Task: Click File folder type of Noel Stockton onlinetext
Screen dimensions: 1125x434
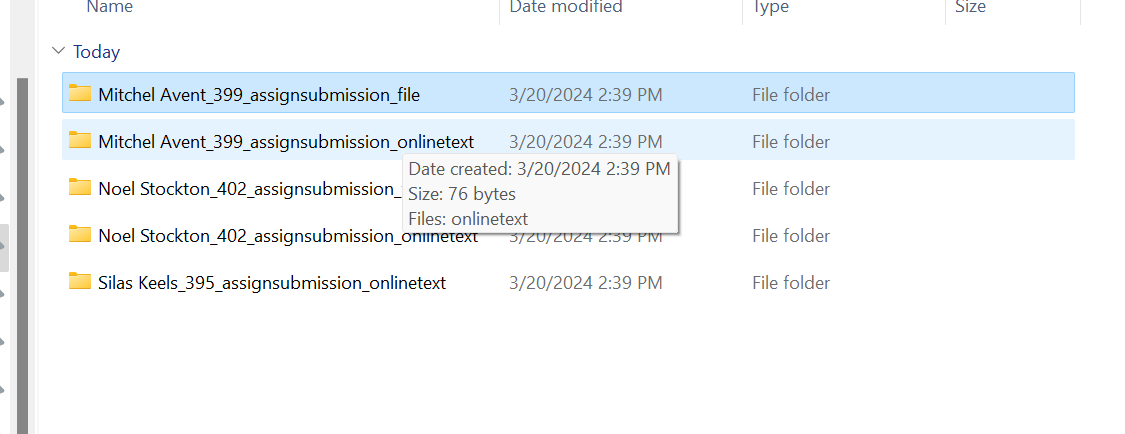Action: click(x=791, y=236)
